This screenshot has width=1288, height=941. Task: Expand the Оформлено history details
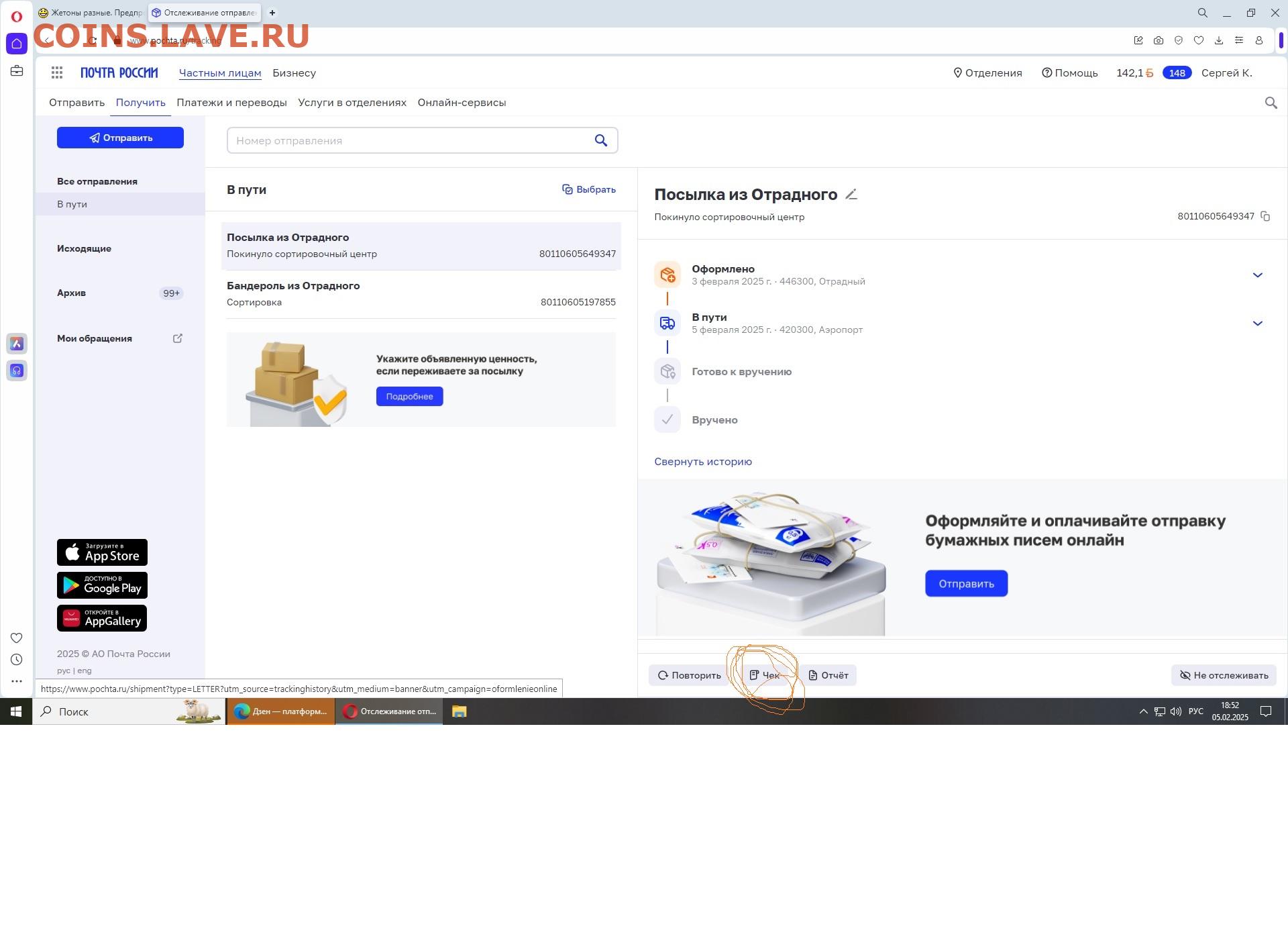(x=1258, y=275)
